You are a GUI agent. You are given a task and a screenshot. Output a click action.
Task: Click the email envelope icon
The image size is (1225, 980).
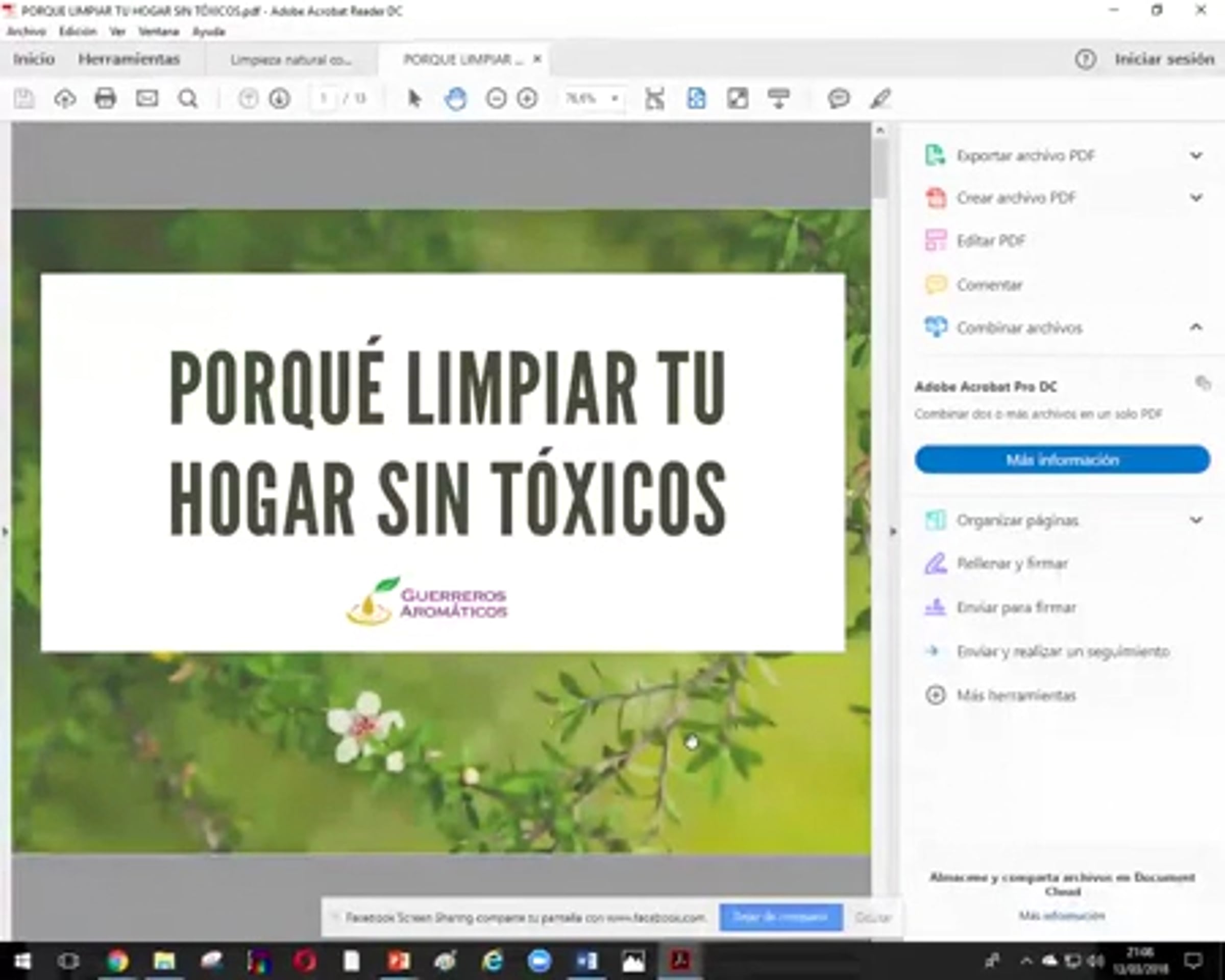146,99
